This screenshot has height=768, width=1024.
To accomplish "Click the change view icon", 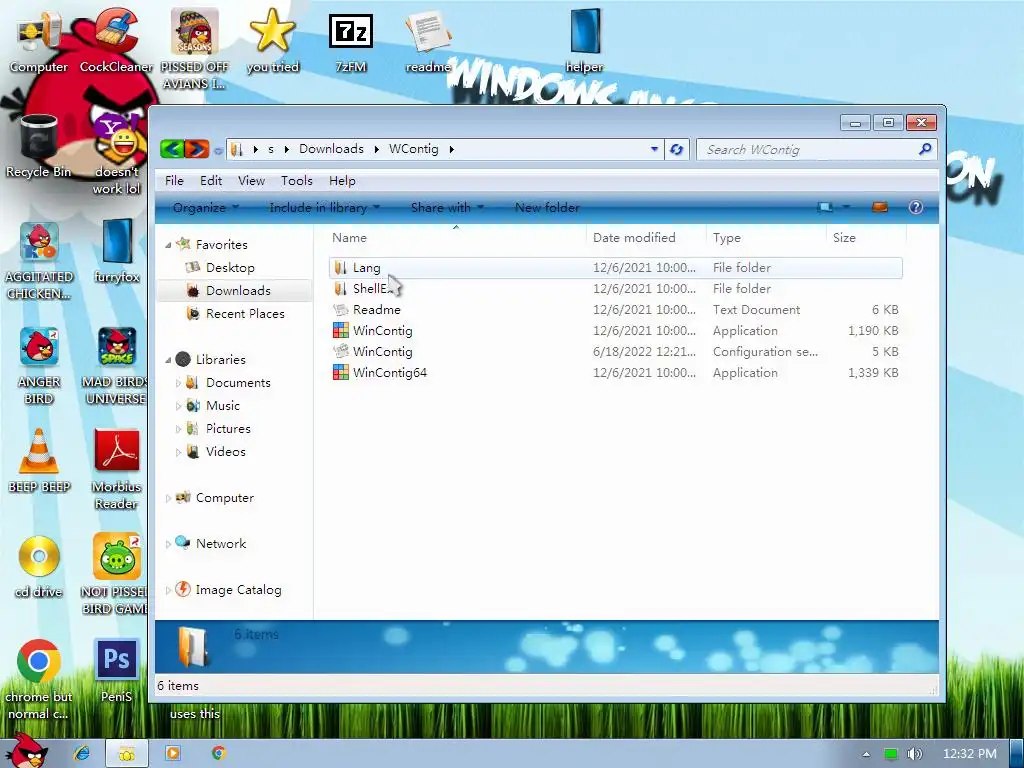I will pos(825,208).
